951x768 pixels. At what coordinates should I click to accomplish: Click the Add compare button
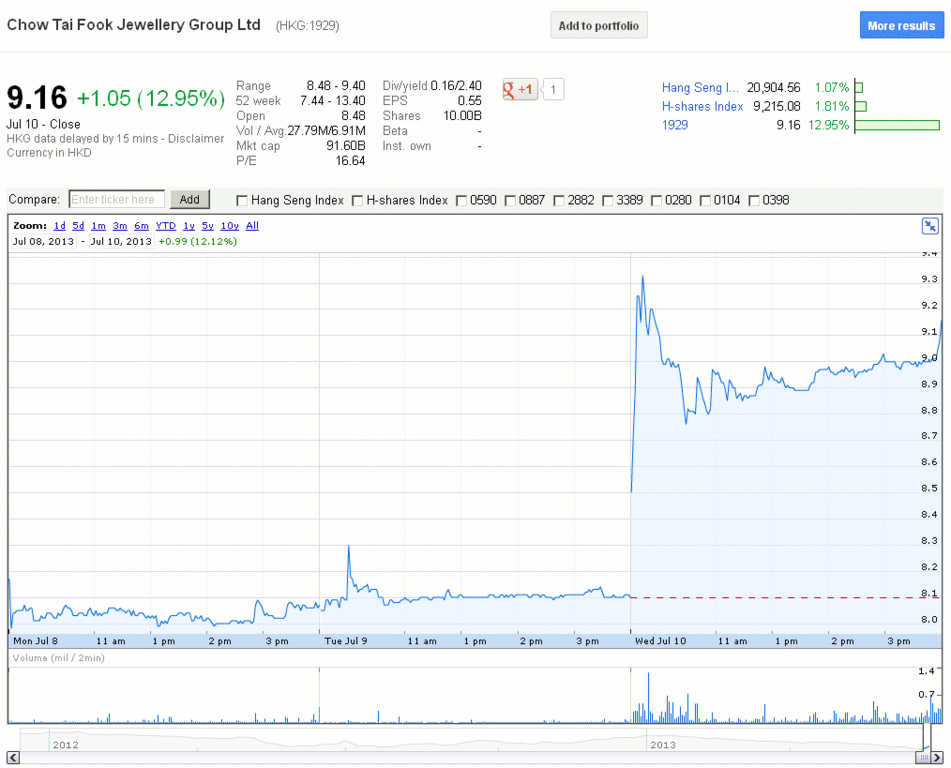(189, 199)
